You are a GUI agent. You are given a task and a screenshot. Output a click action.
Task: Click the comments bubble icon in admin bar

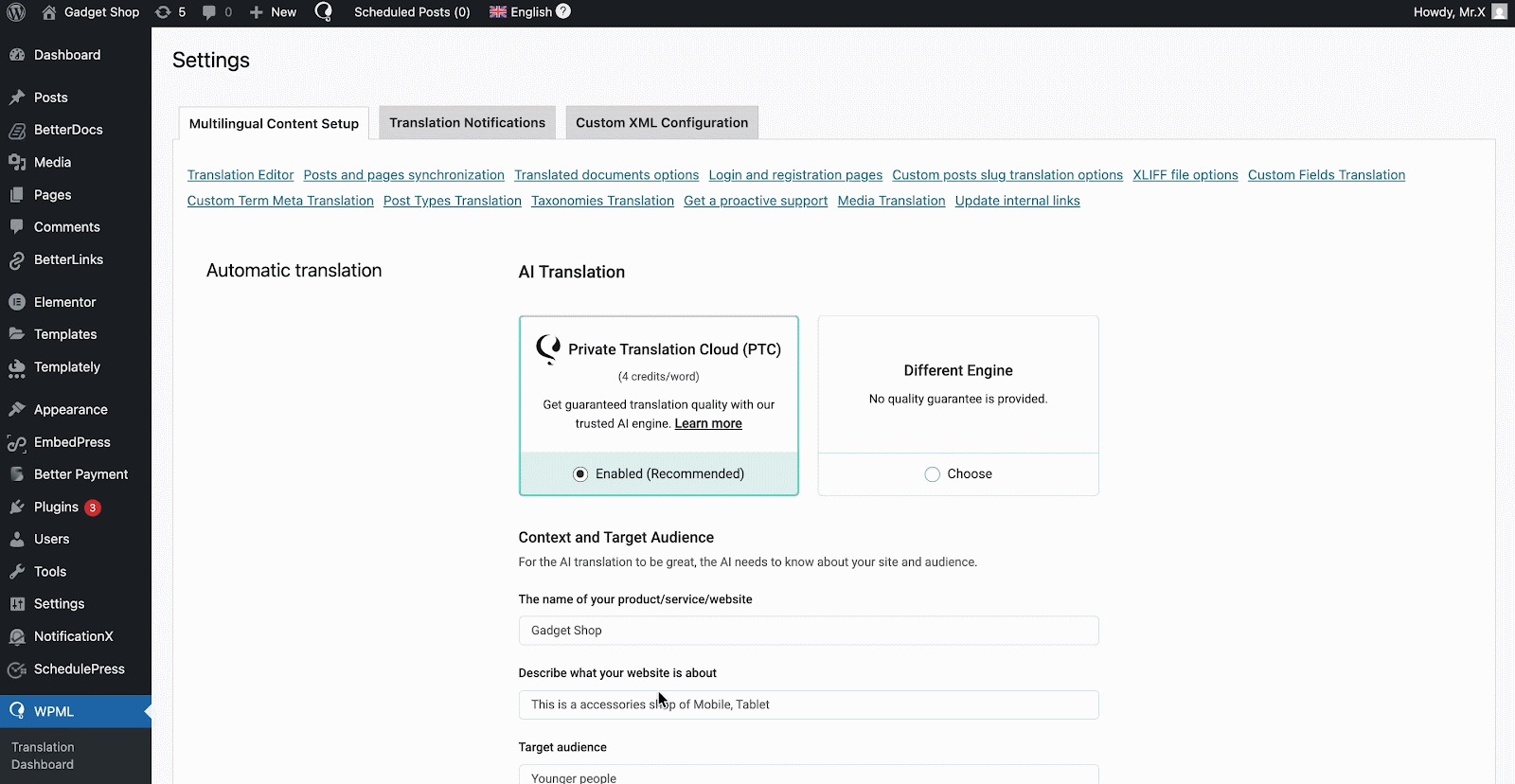pyautogui.click(x=209, y=12)
